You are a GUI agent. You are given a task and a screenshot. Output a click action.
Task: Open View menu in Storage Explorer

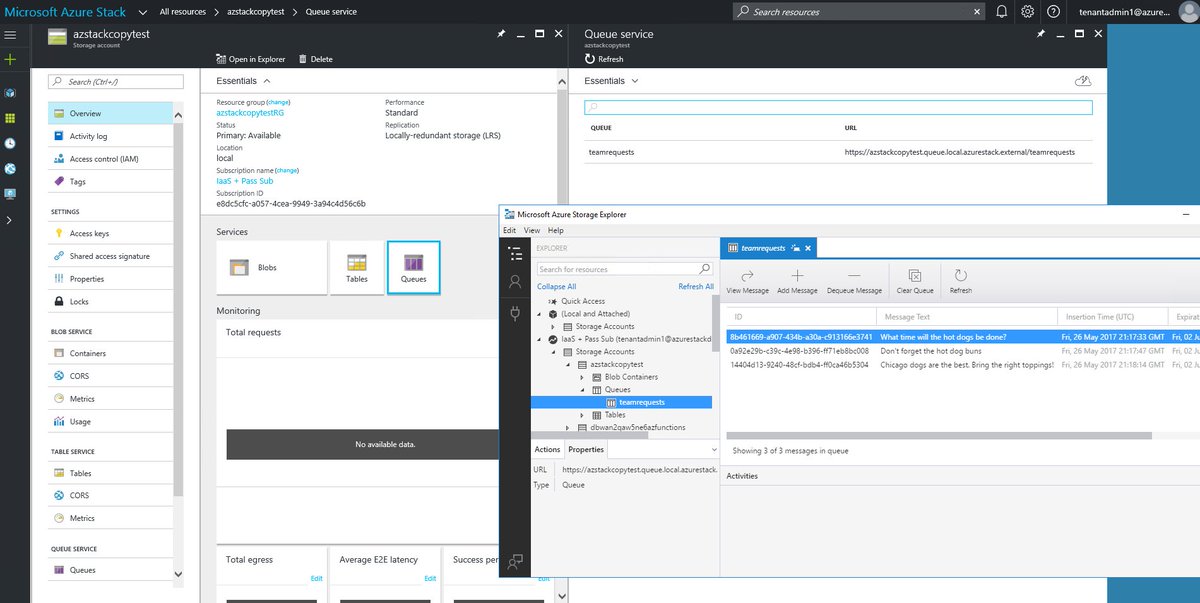pyautogui.click(x=532, y=230)
